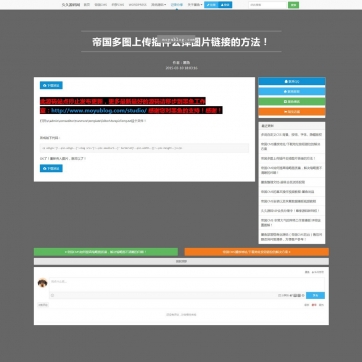Click the blue login button with user icon
362x362 pixels.
click(225, 5)
